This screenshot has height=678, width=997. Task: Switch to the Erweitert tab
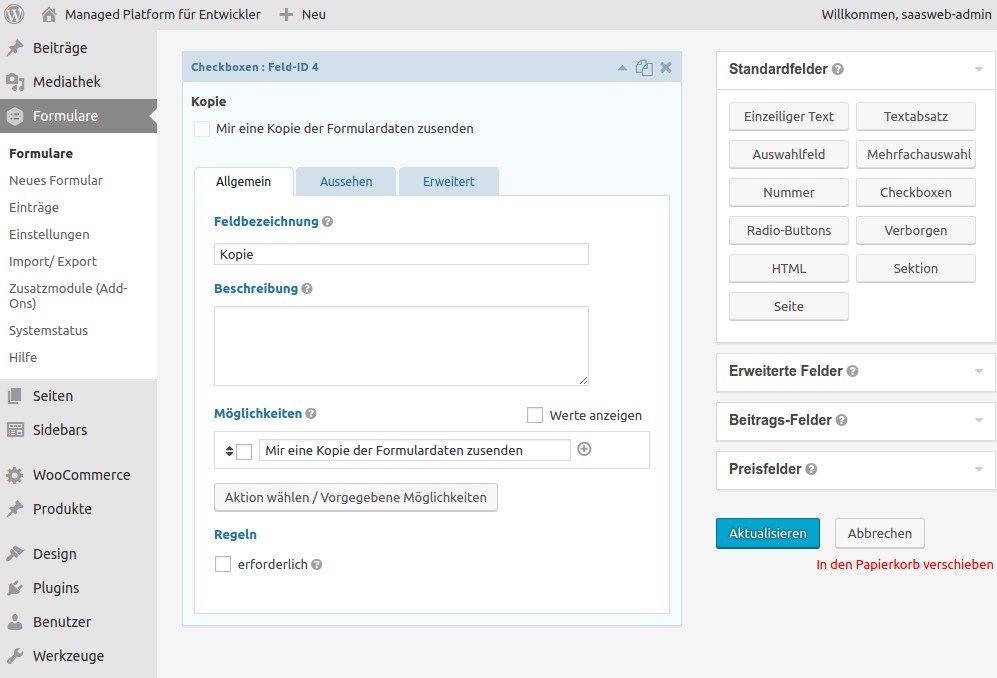tap(448, 181)
